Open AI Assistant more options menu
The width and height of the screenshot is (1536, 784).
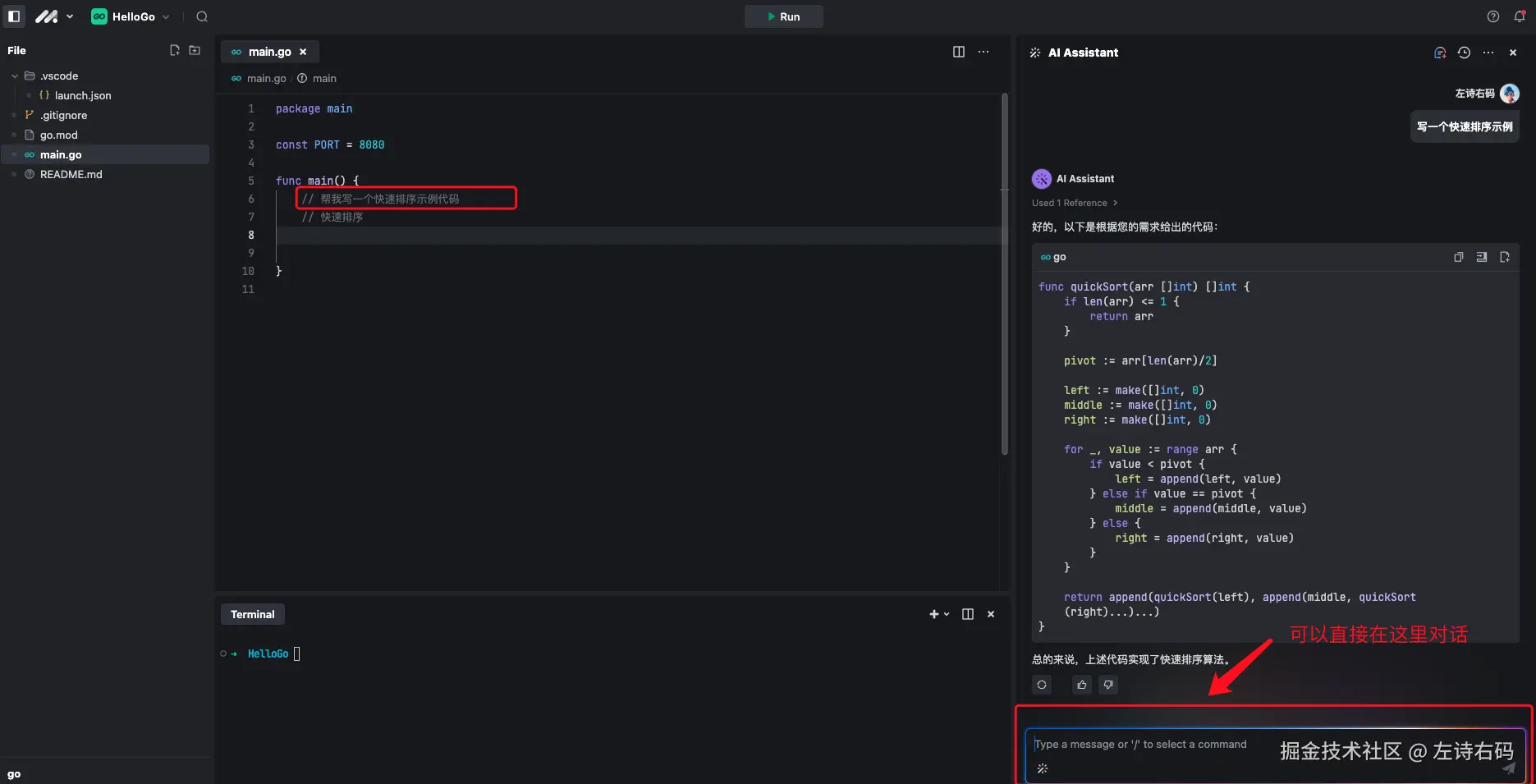[1488, 53]
